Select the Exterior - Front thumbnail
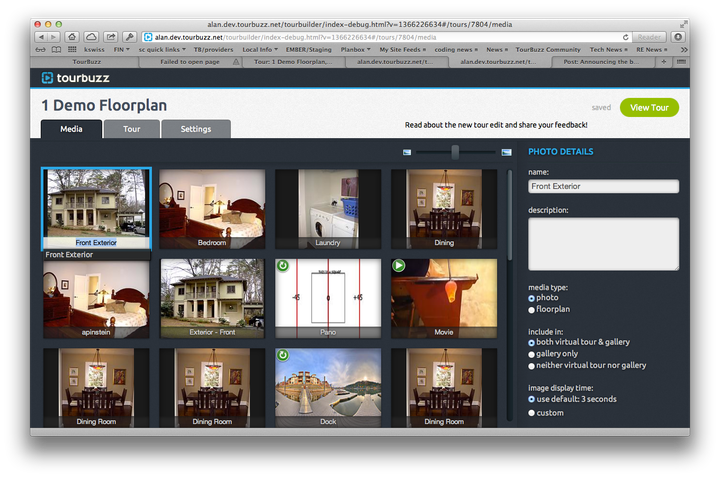 click(x=212, y=298)
